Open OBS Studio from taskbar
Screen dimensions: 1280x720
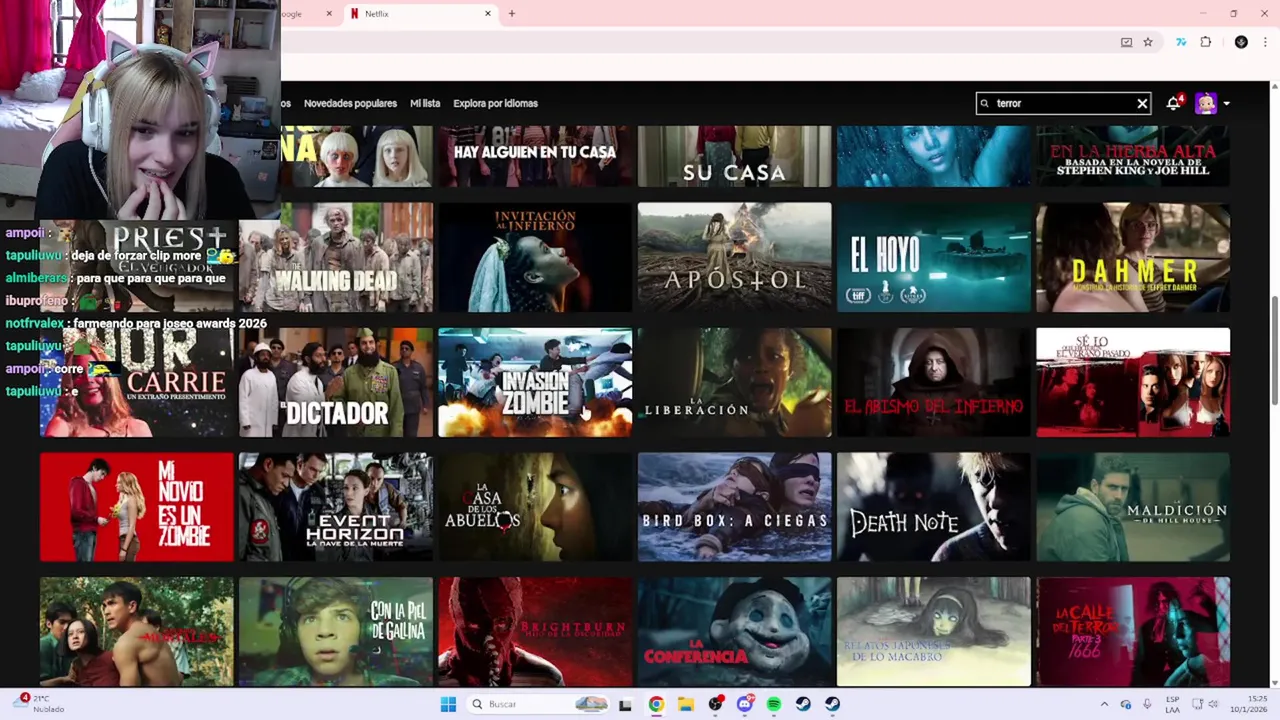(715, 704)
